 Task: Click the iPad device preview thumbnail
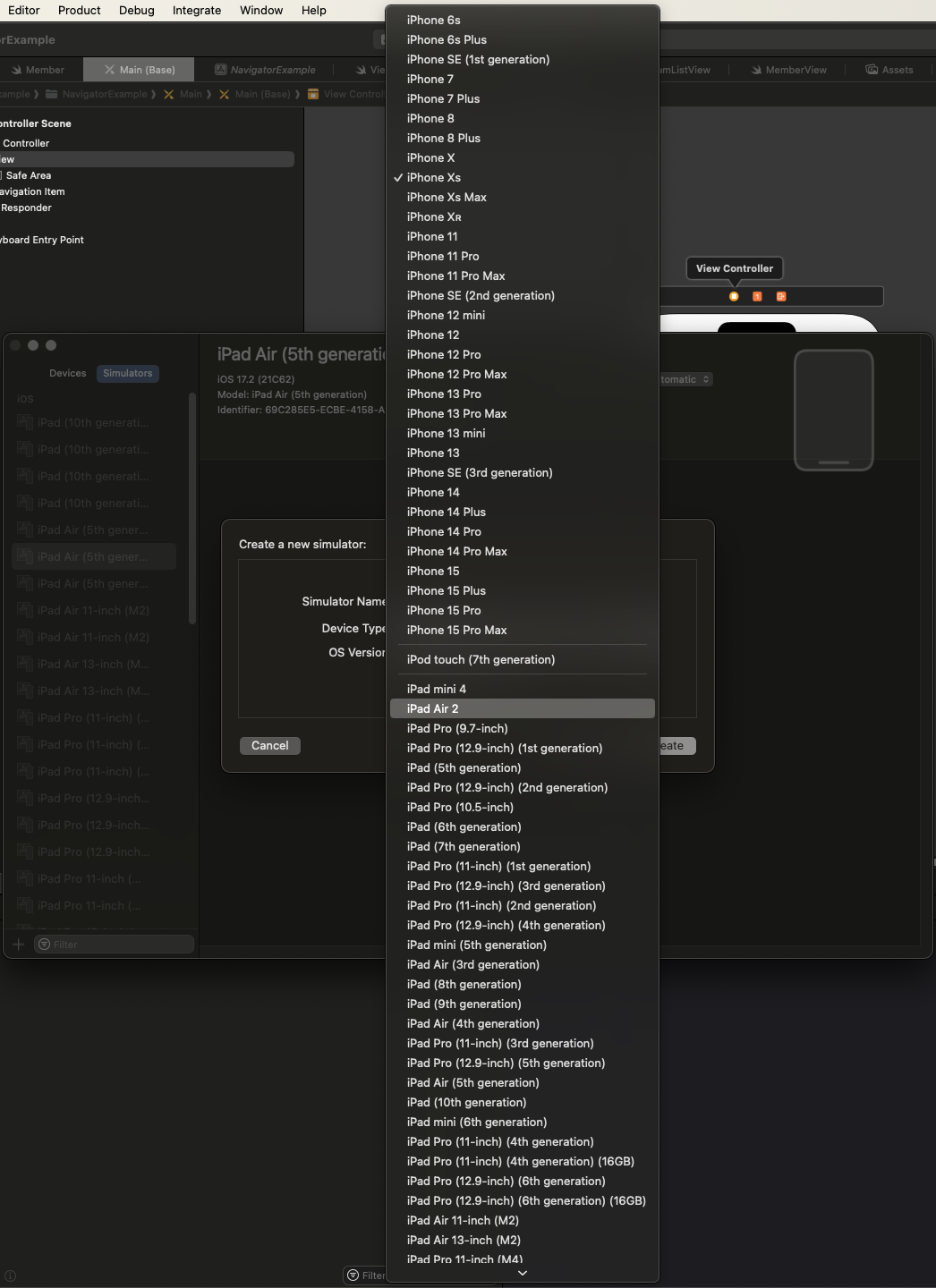coord(834,410)
